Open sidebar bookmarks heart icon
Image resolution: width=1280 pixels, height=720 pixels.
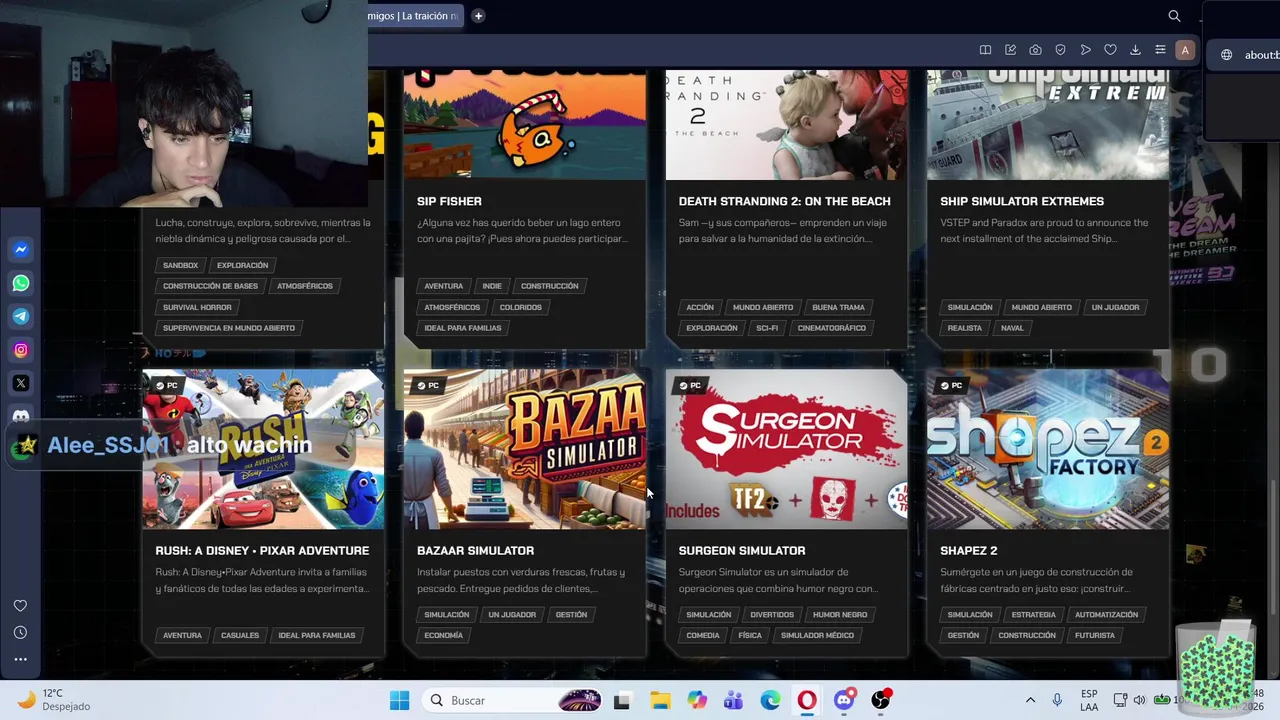click(20, 606)
